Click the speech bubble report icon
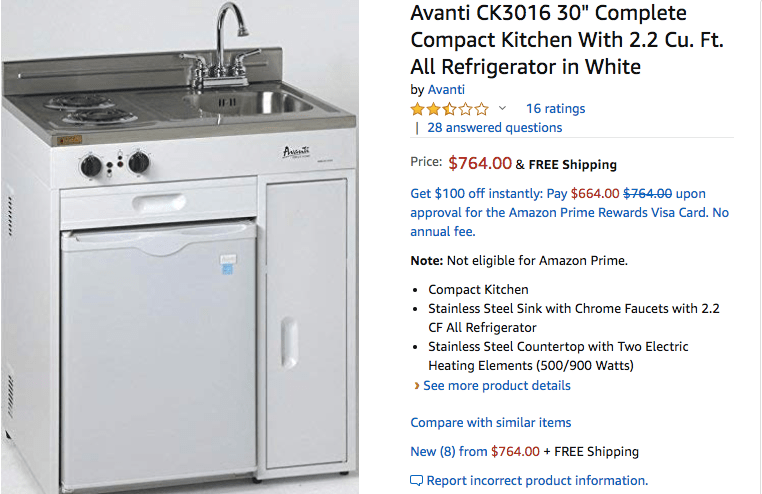The height and width of the screenshot is (494, 762). [x=416, y=480]
